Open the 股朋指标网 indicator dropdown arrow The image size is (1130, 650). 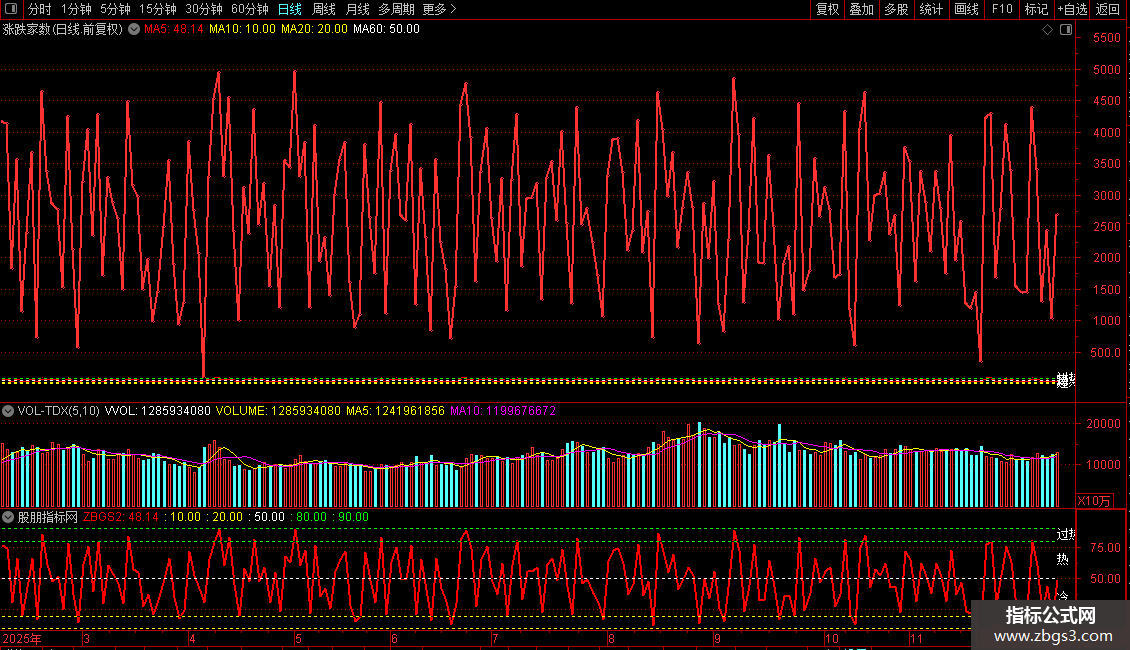(x=8, y=517)
